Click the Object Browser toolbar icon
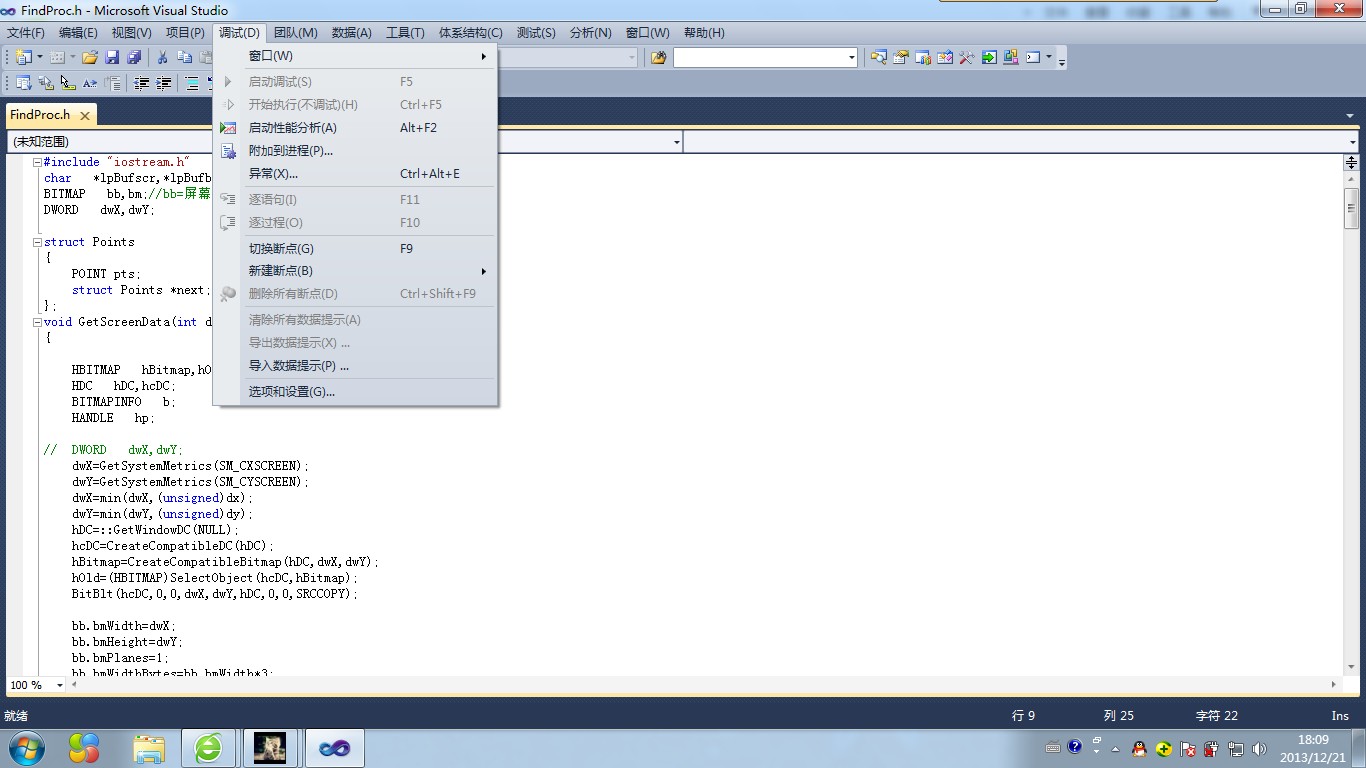 click(x=945, y=57)
